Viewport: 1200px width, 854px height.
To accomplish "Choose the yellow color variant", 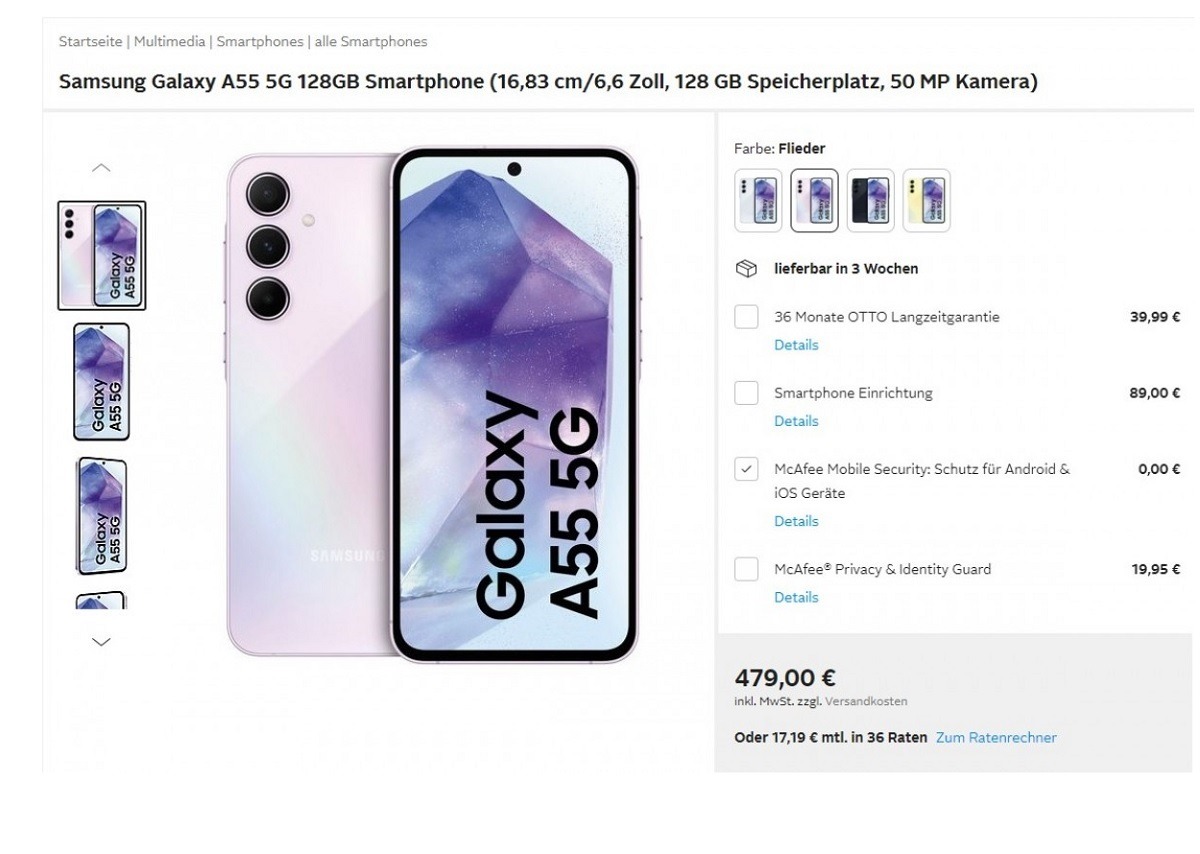I will click(927, 200).
